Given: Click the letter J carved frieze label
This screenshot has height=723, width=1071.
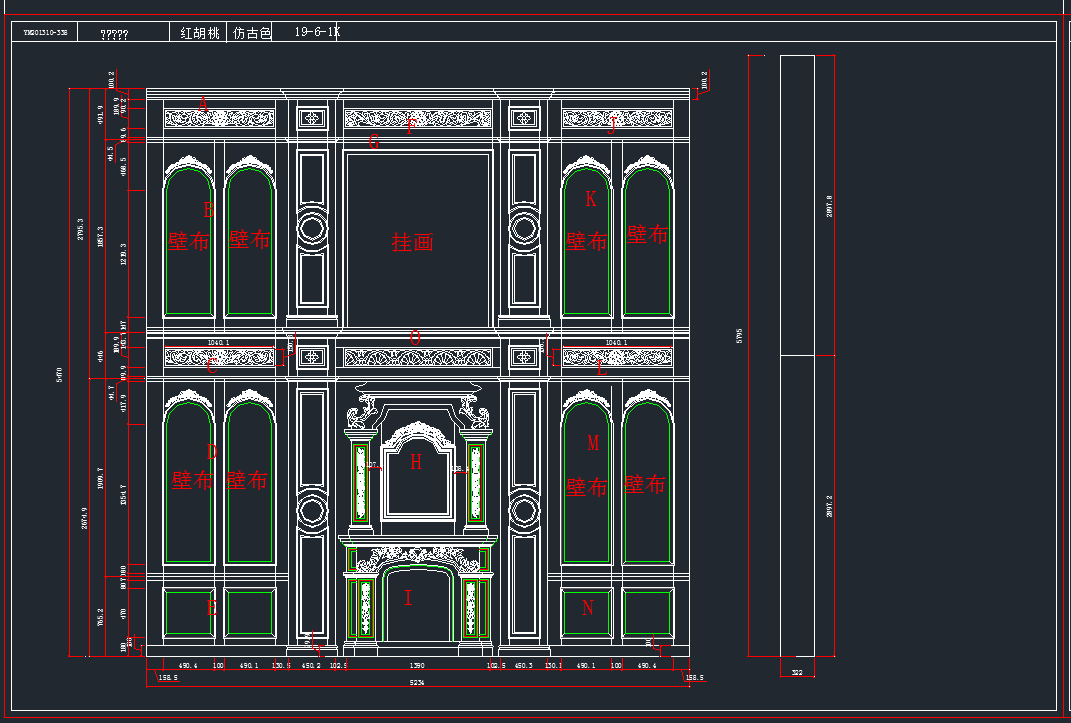Looking at the screenshot, I should coord(612,124).
